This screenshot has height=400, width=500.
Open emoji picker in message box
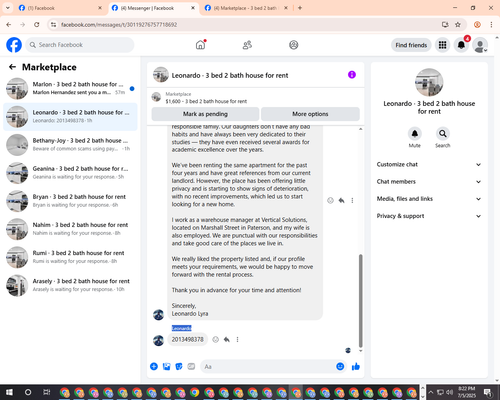pyautogui.click(x=340, y=367)
